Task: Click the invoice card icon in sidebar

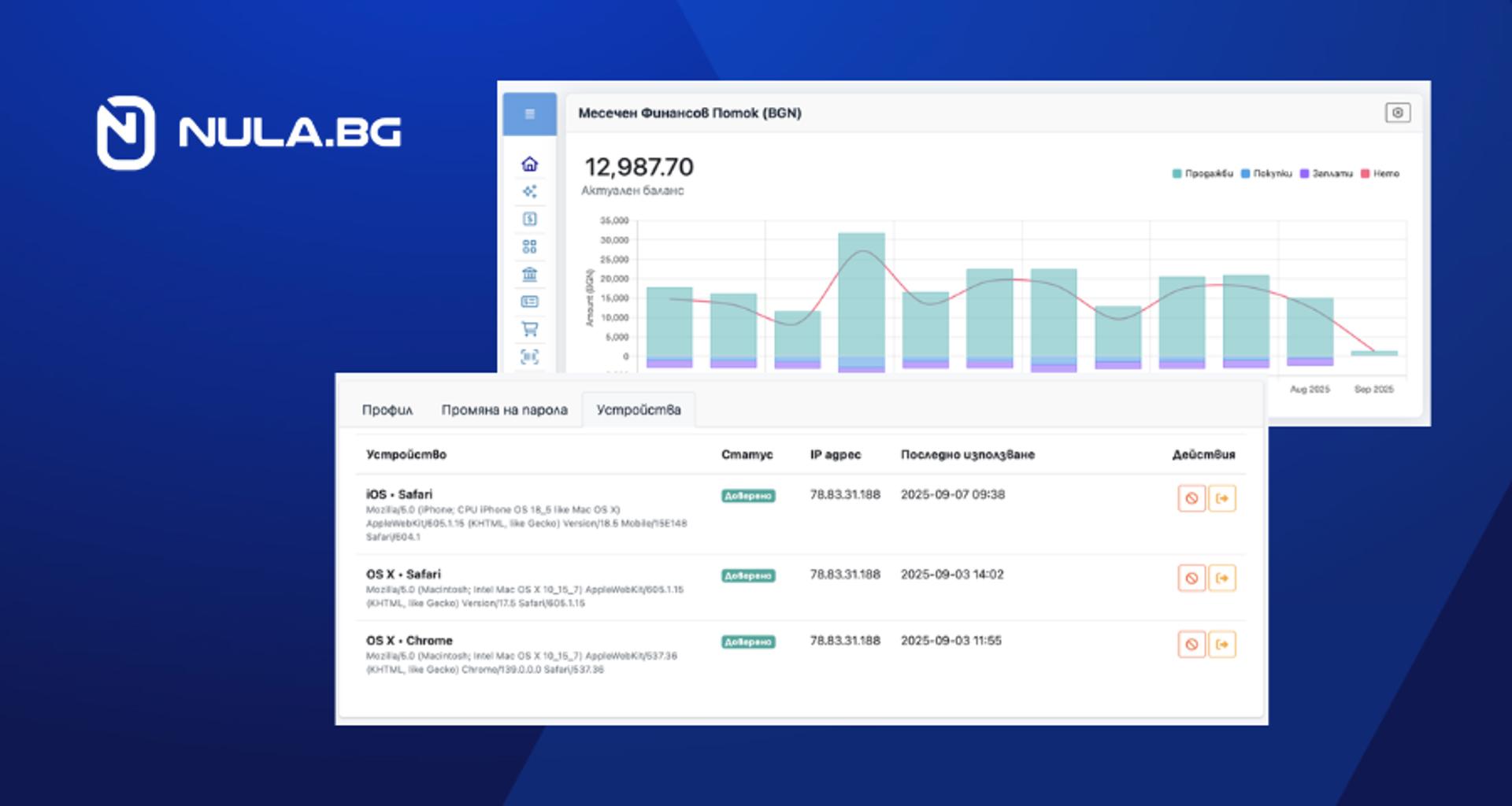Action: point(530,301)
